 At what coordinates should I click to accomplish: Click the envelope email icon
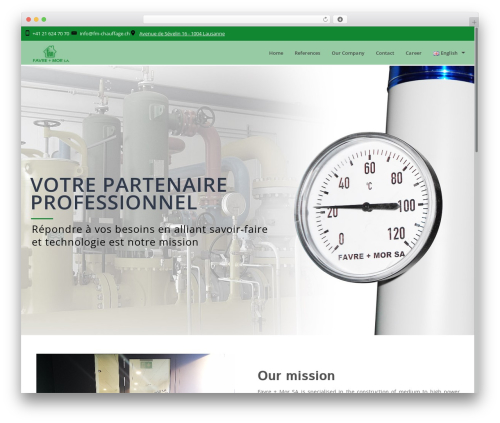point(74,33)
